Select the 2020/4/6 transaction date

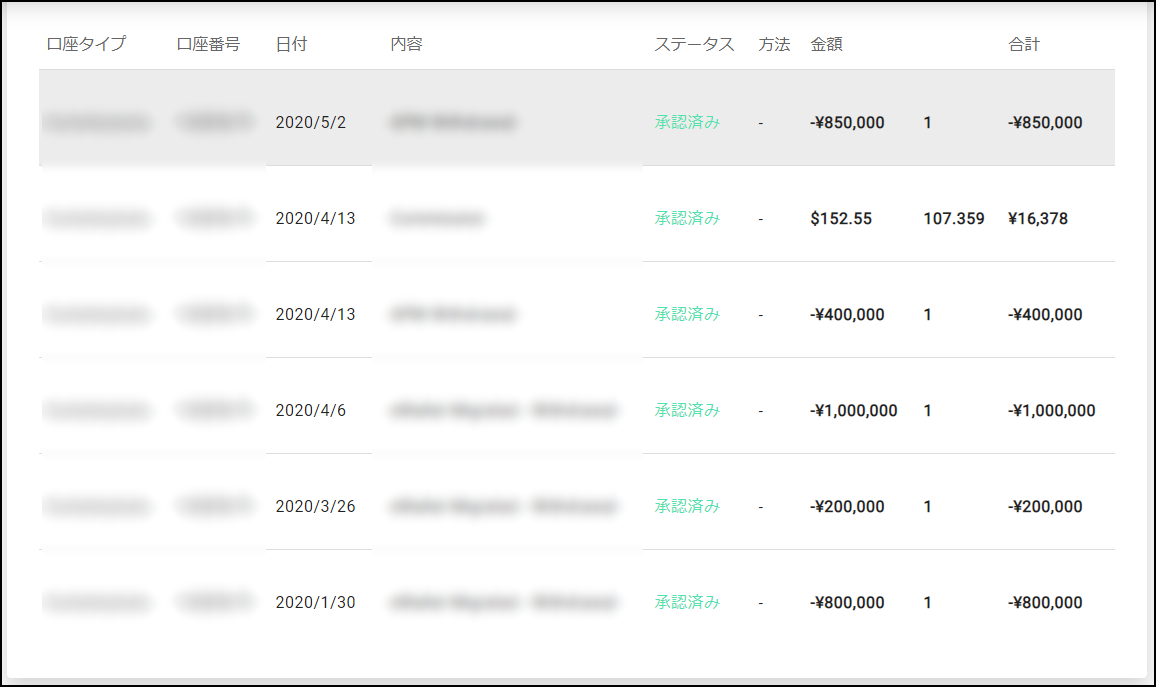click(311, 411)
